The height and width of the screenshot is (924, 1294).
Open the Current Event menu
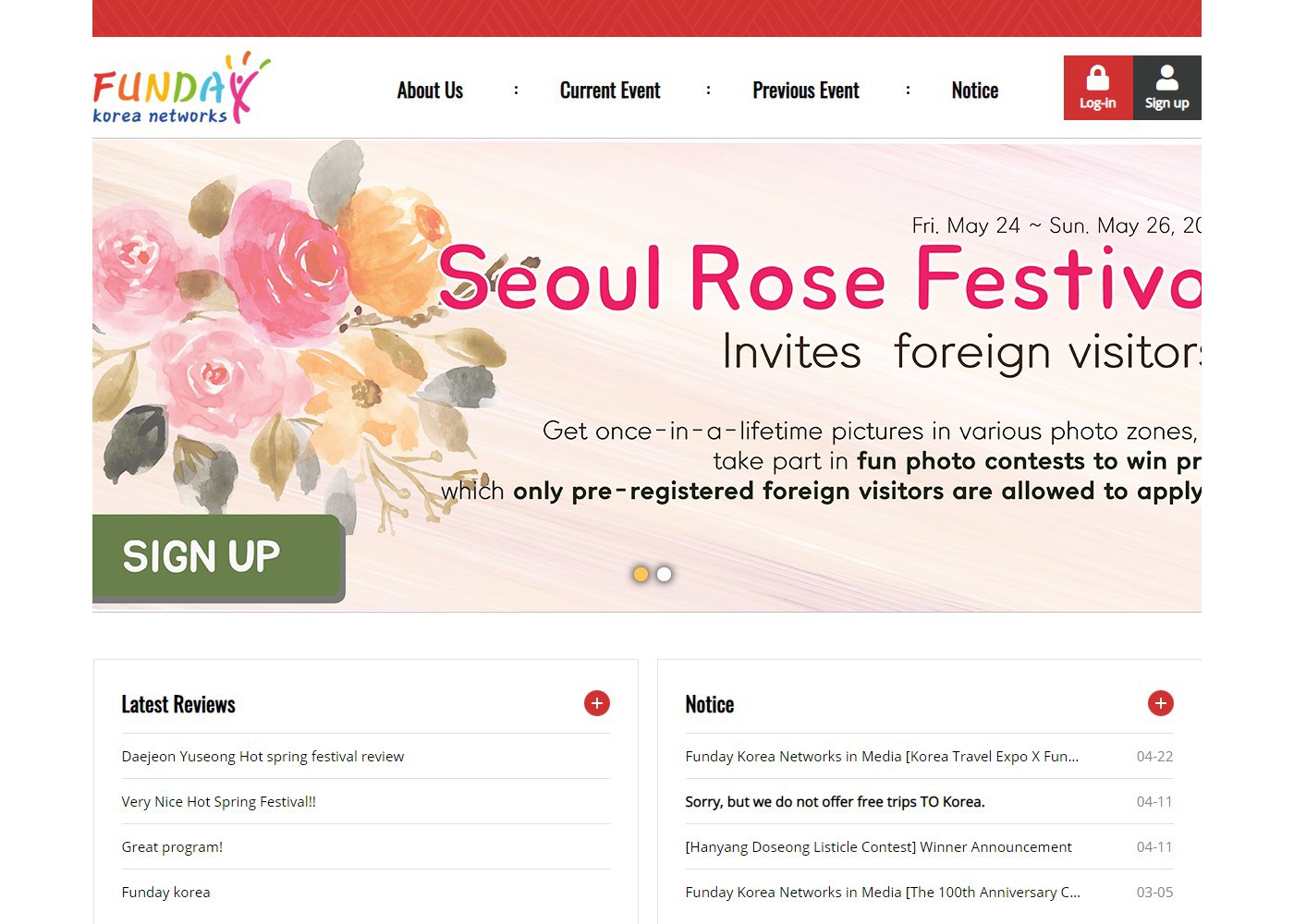610,91
